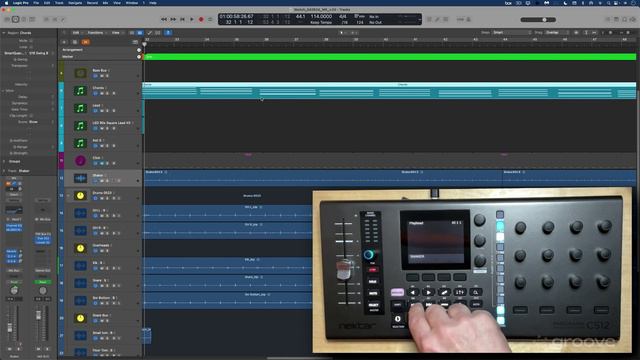Viewport: 640px width, 360px height.
Task: Solo the Bass Bus track
Action: tap(107, 76)
